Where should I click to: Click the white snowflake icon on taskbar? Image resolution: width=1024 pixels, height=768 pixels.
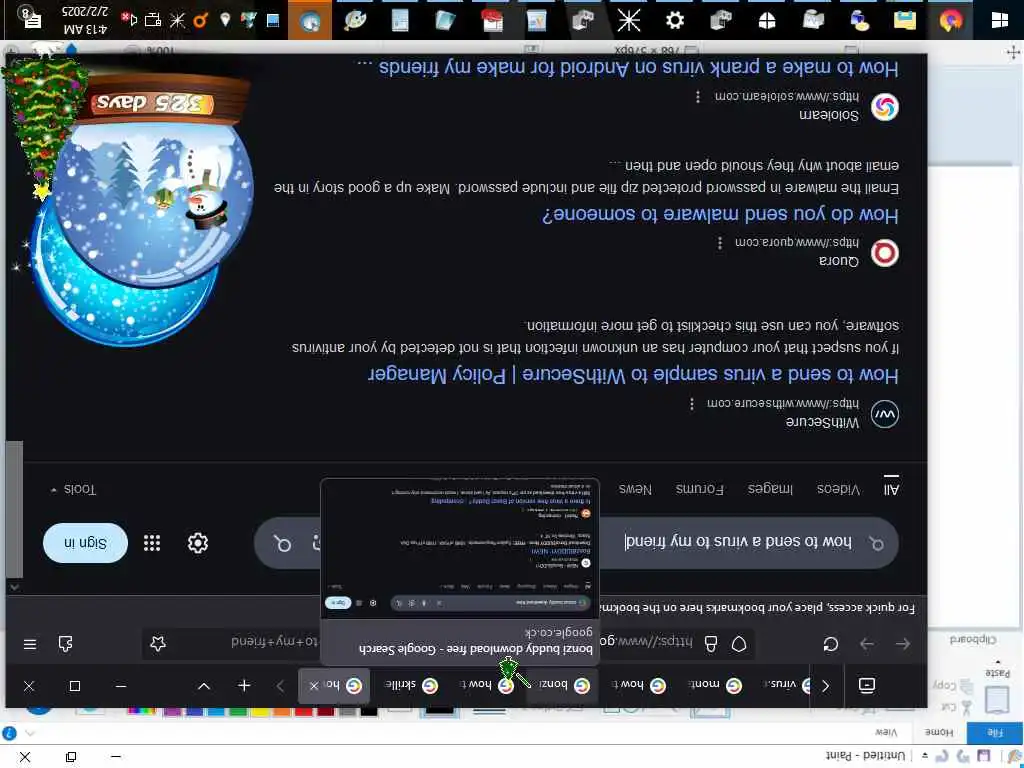click(x=628, y=20)
